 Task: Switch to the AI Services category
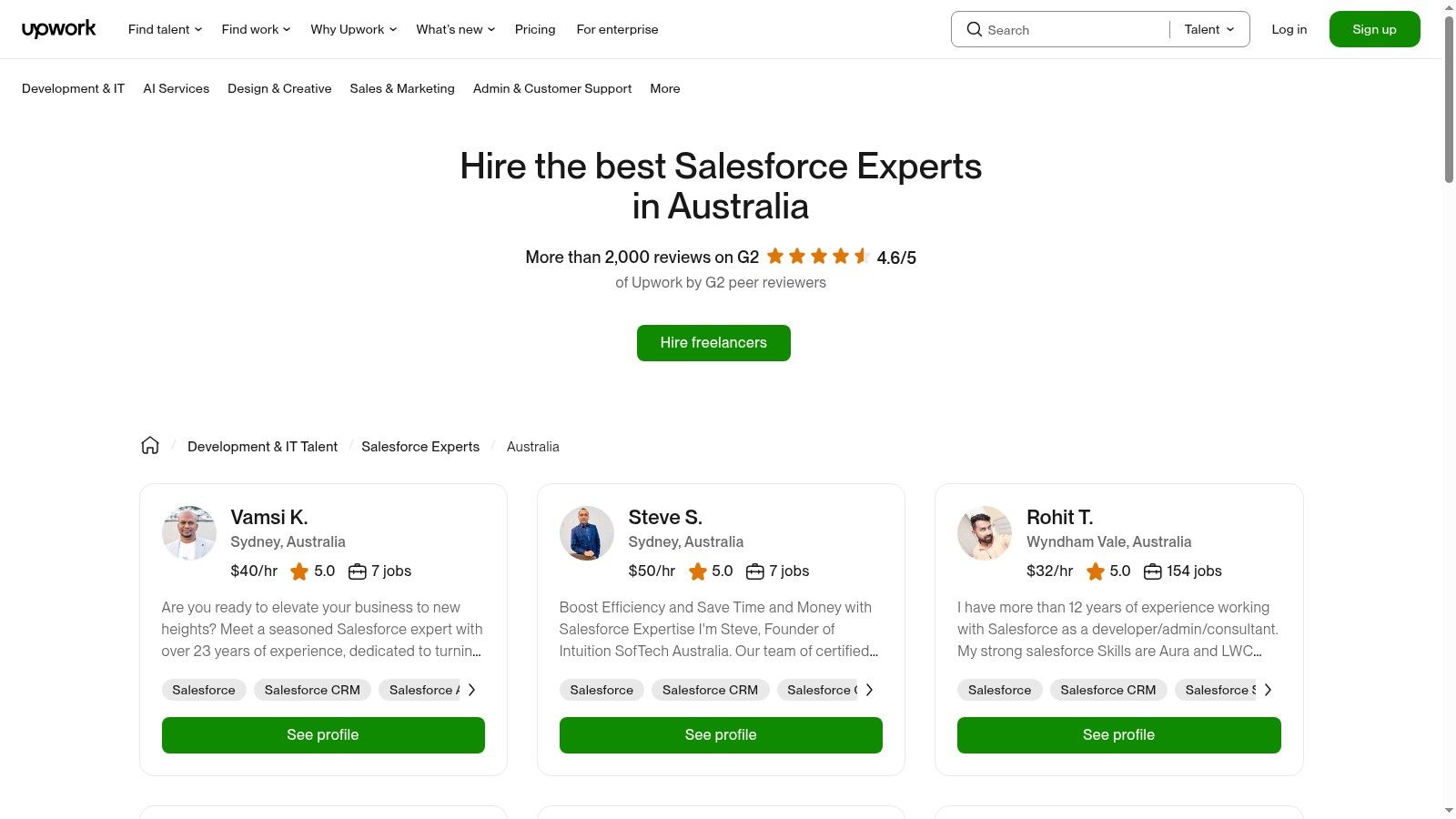(x=176, y=88)
